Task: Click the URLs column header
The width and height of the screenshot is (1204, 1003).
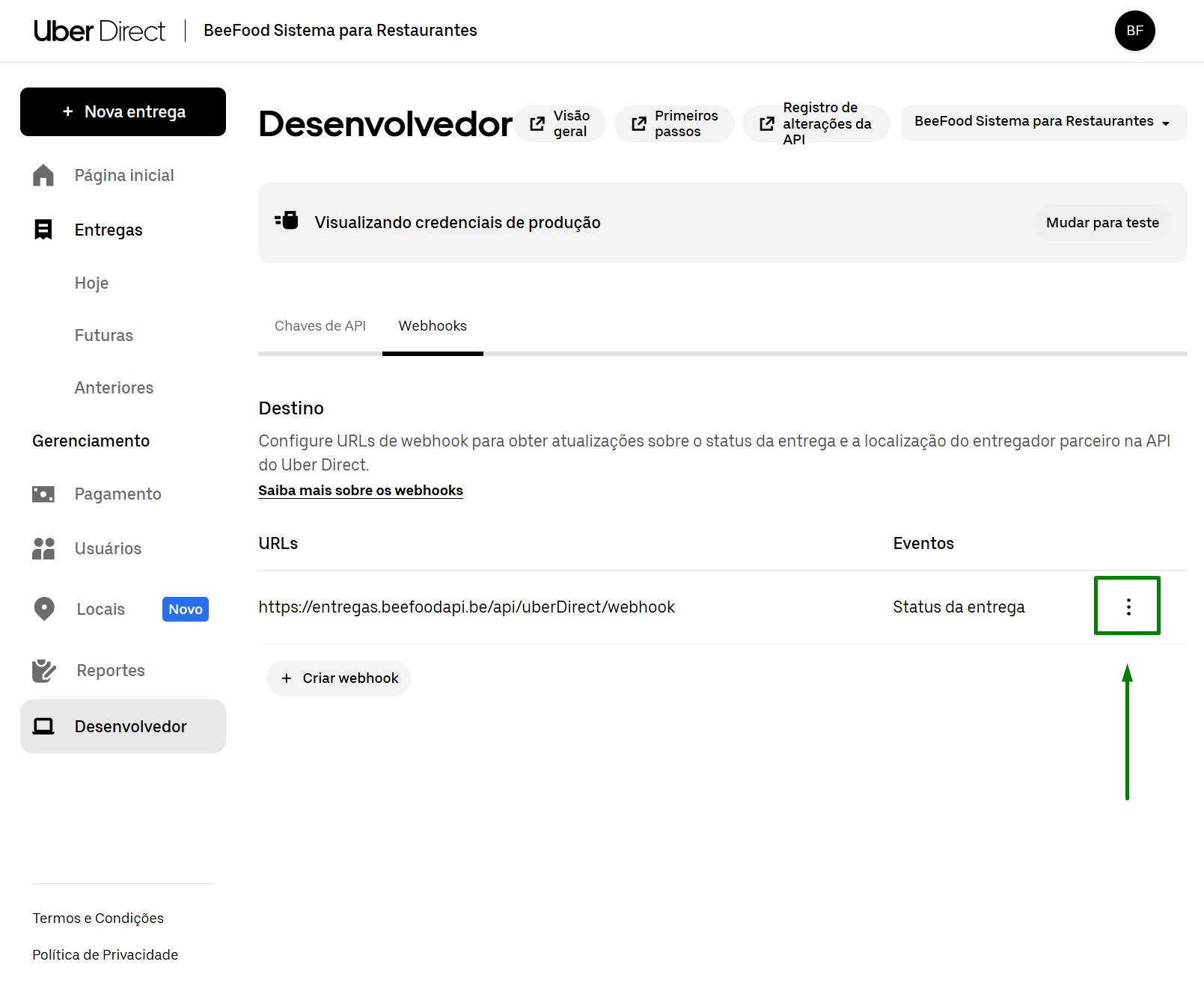Action: (278, 543)
